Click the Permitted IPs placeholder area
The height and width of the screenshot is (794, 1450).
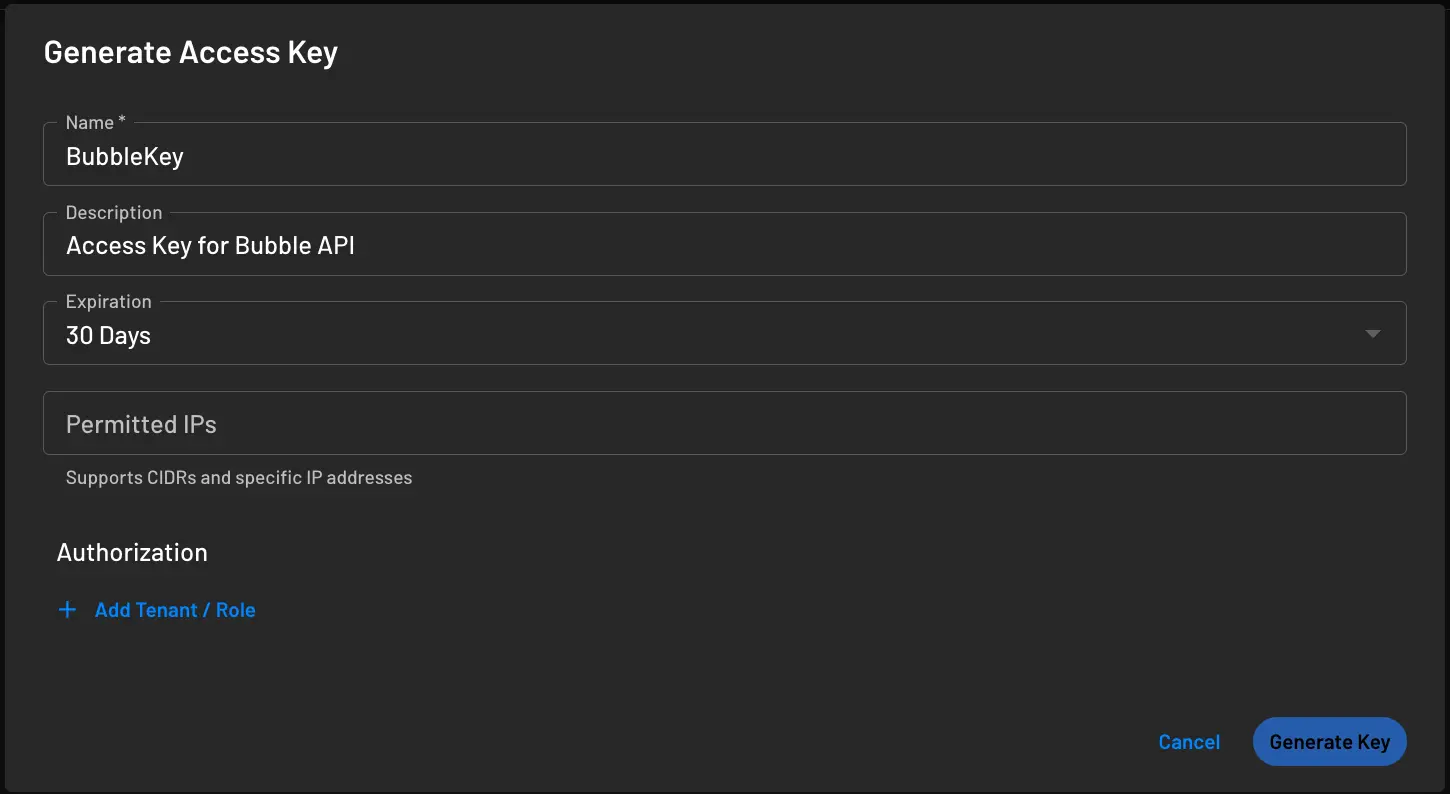tap(140, 423)
